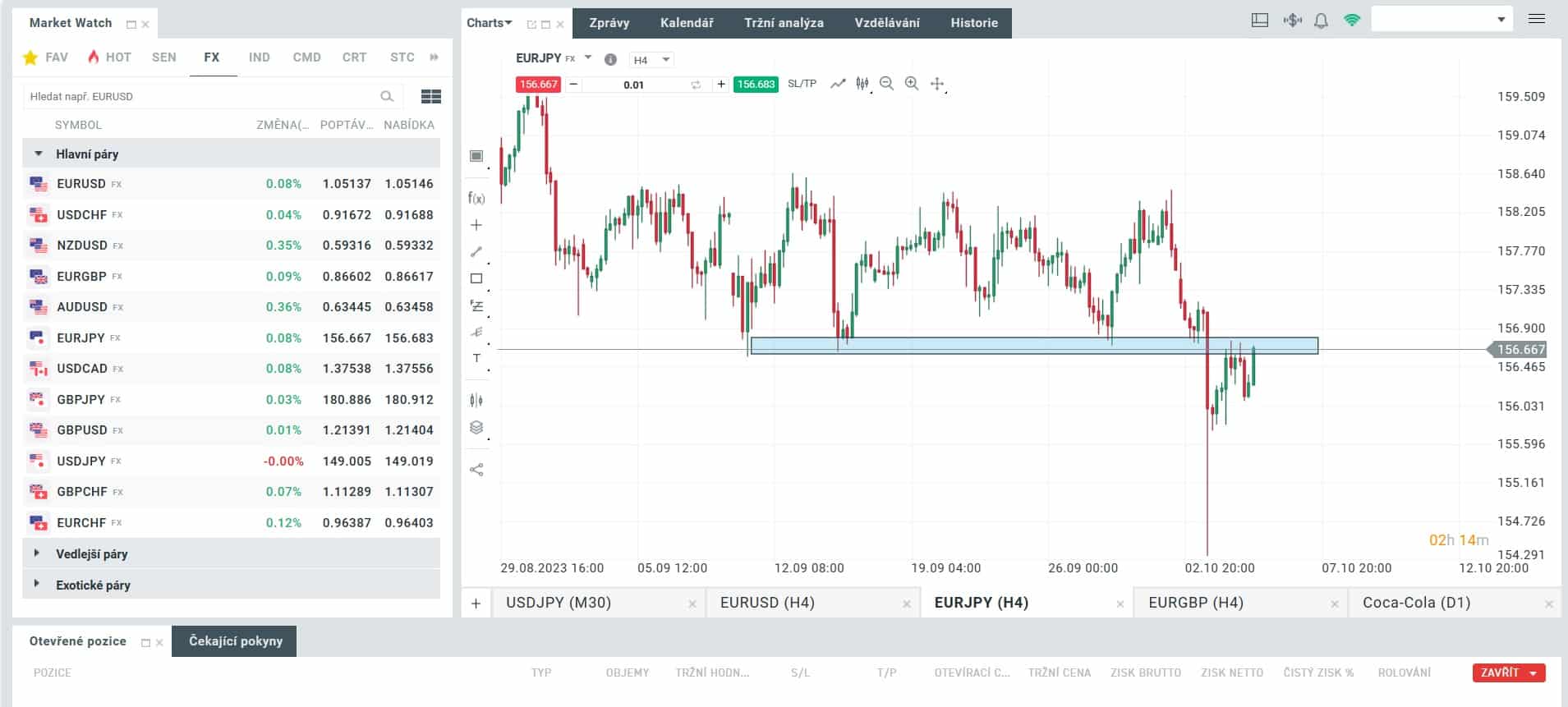Select the crosshair drawing tool
Screen dimensions: 1568x707
476,225
